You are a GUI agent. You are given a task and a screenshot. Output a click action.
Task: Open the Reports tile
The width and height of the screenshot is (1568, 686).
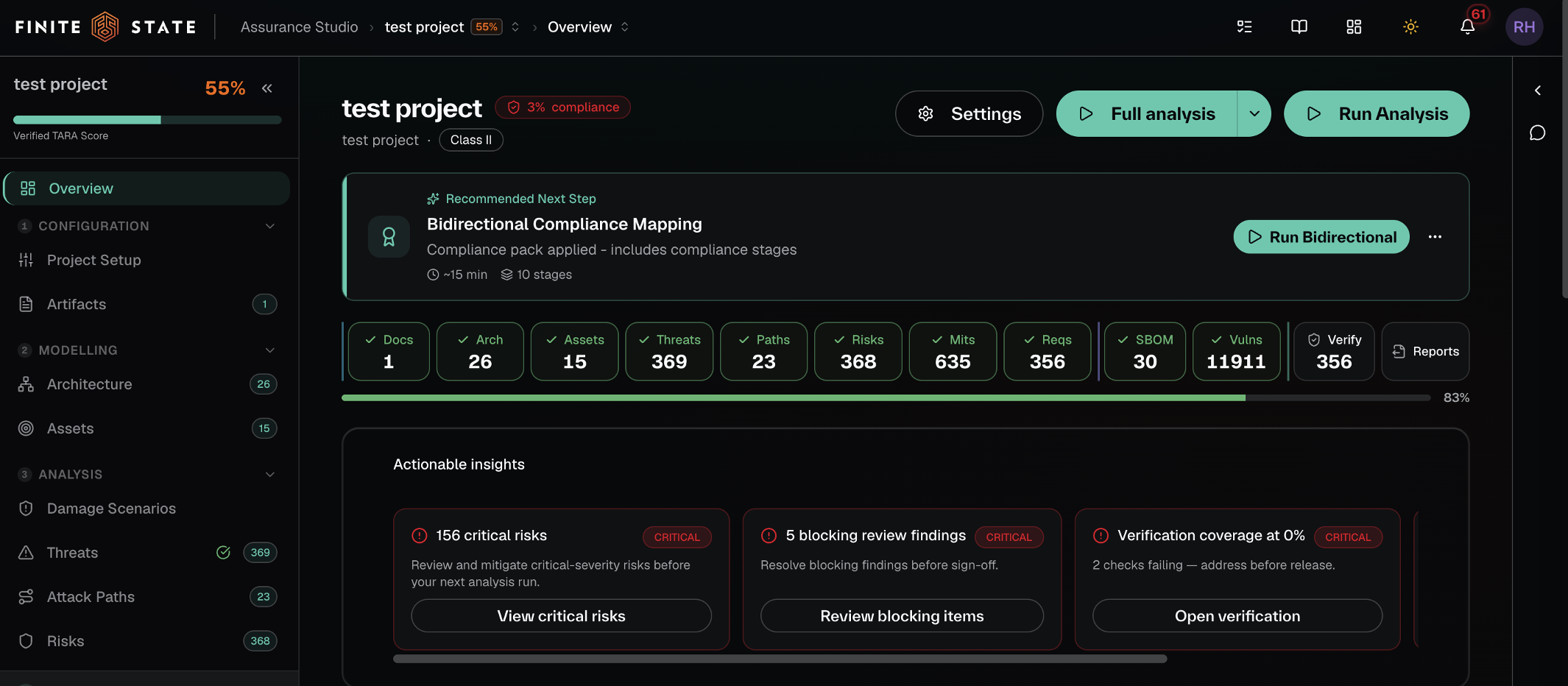point(1425,352)
